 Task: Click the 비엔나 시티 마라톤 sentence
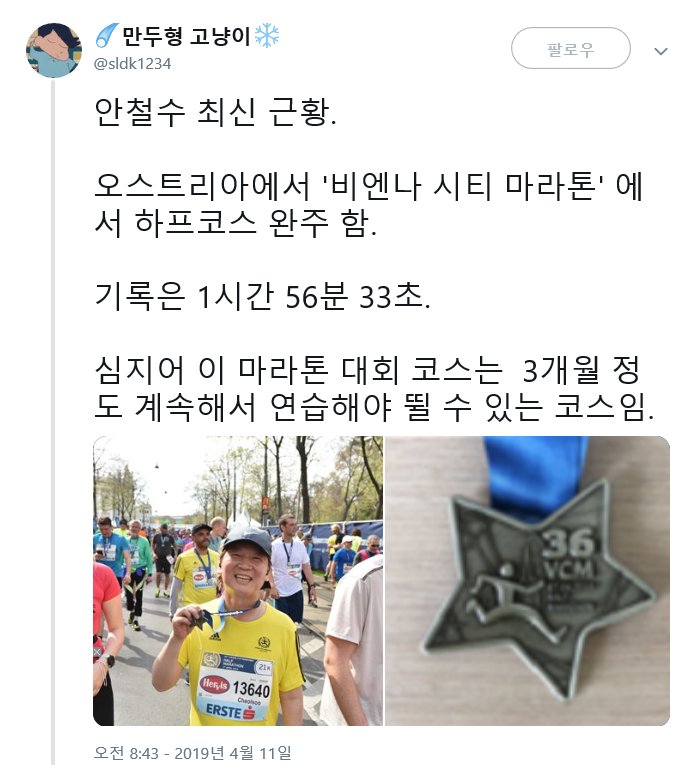click(x=369, y=203)
